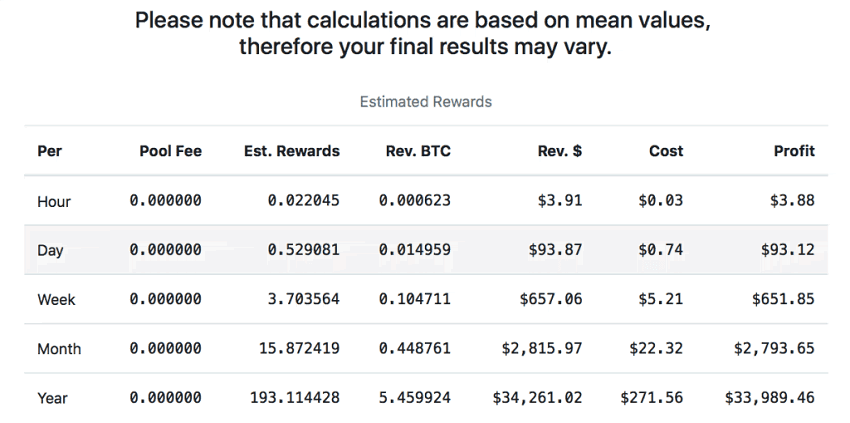Click the Per column header

50,151
